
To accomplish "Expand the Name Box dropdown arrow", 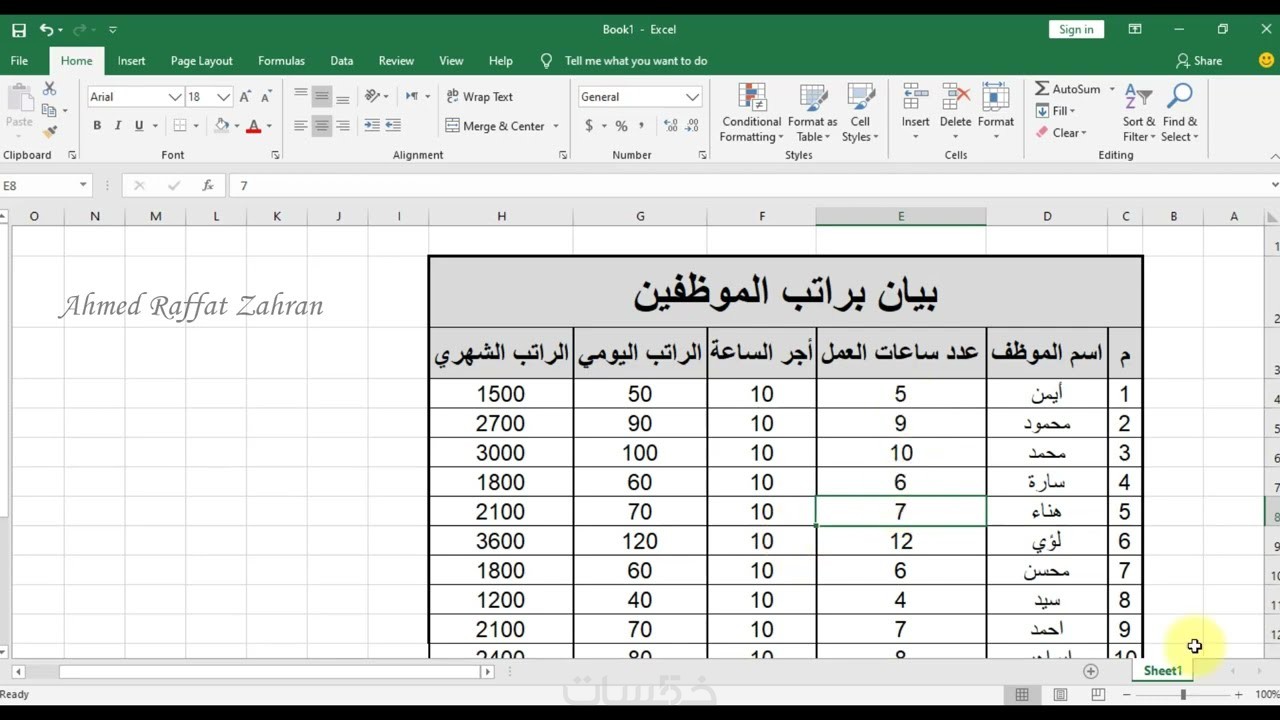I will coord(83,186).
